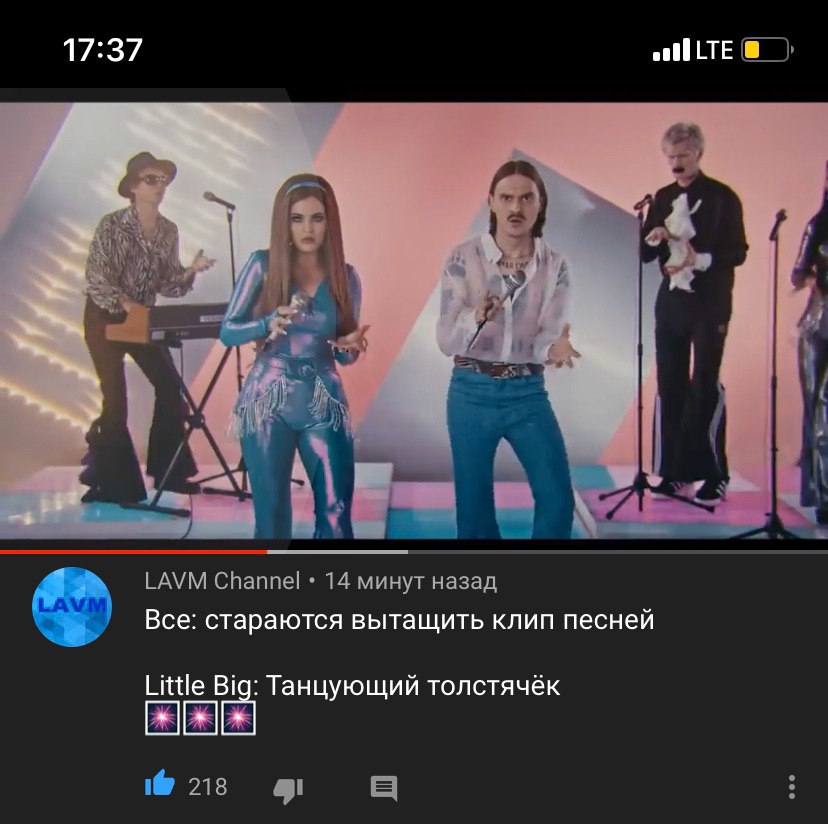Tap the LAVM Channel author name

point(222,581)
